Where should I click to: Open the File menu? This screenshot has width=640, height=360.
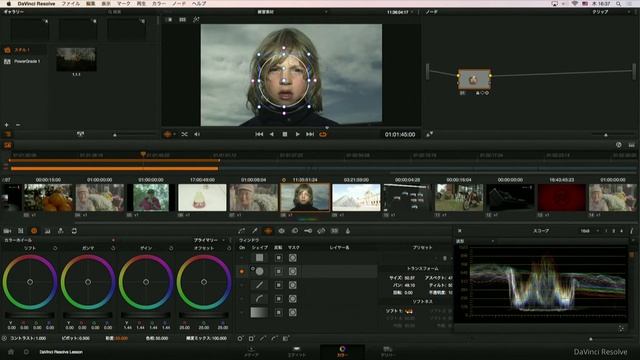(x=71, y=3)
